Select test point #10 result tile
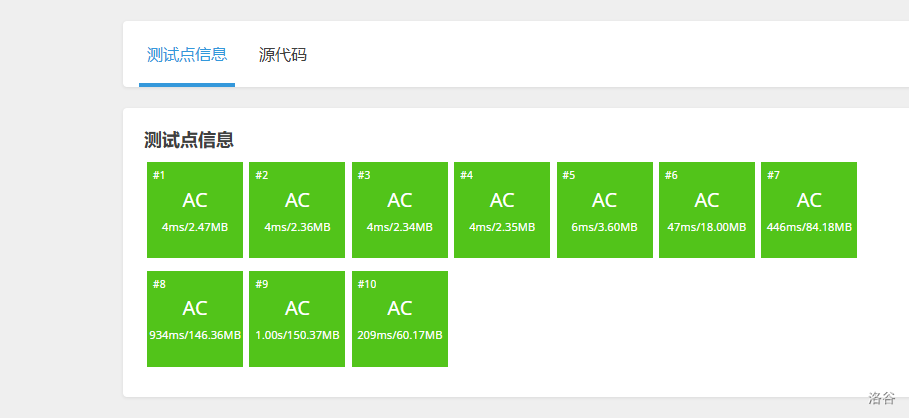909x418 pixels. point(400,318)
